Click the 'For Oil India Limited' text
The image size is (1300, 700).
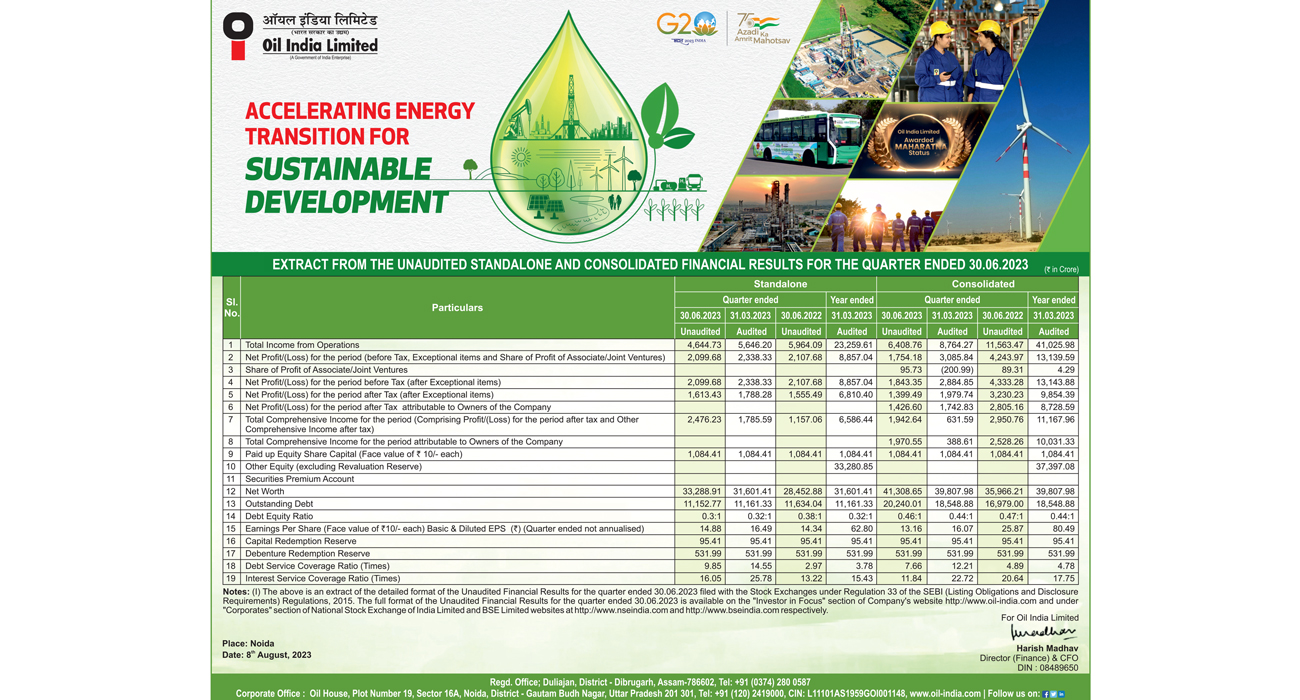(x=1040, y=618)
